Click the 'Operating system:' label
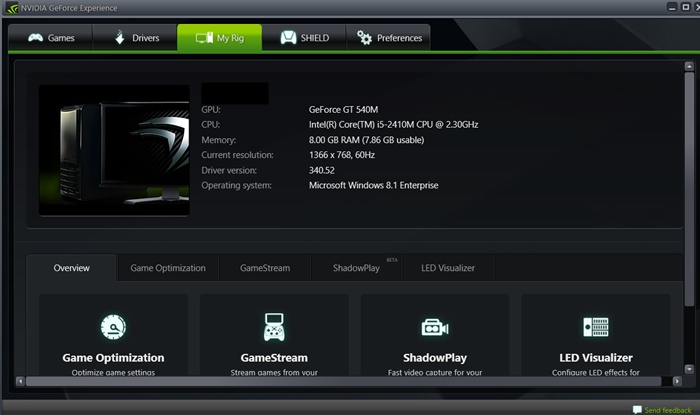 (x=236, y=185)
